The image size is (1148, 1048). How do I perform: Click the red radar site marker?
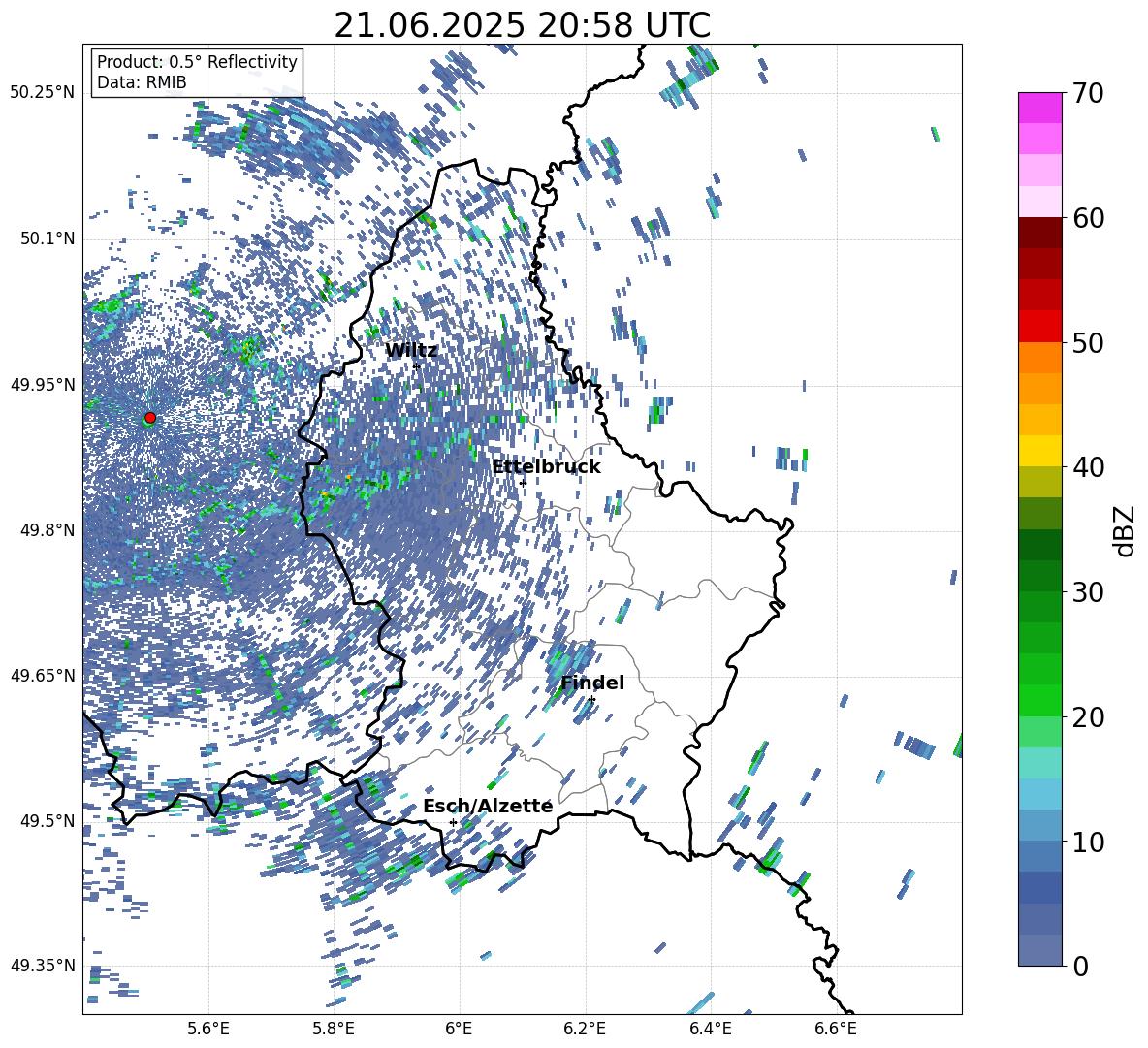150,418
